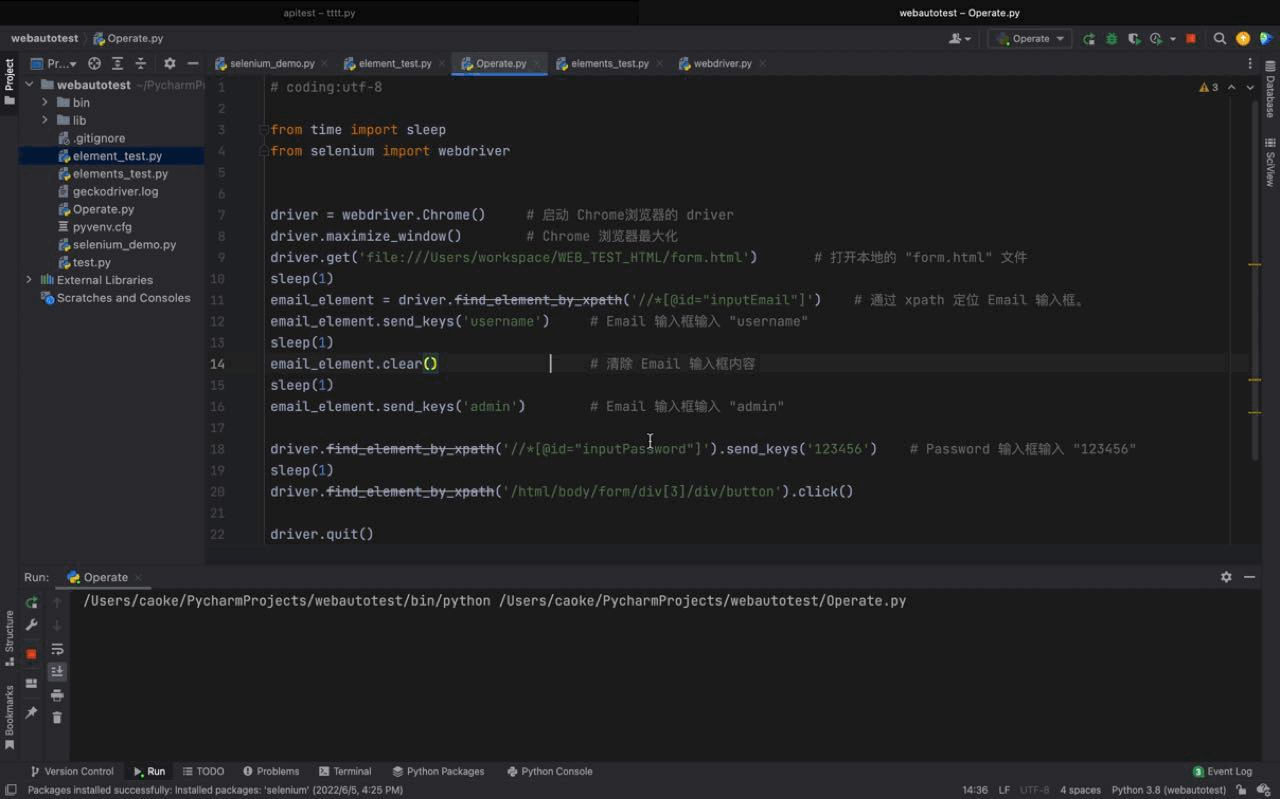
Task: Open the Terminal tool window
Action: tap(345, 771)
